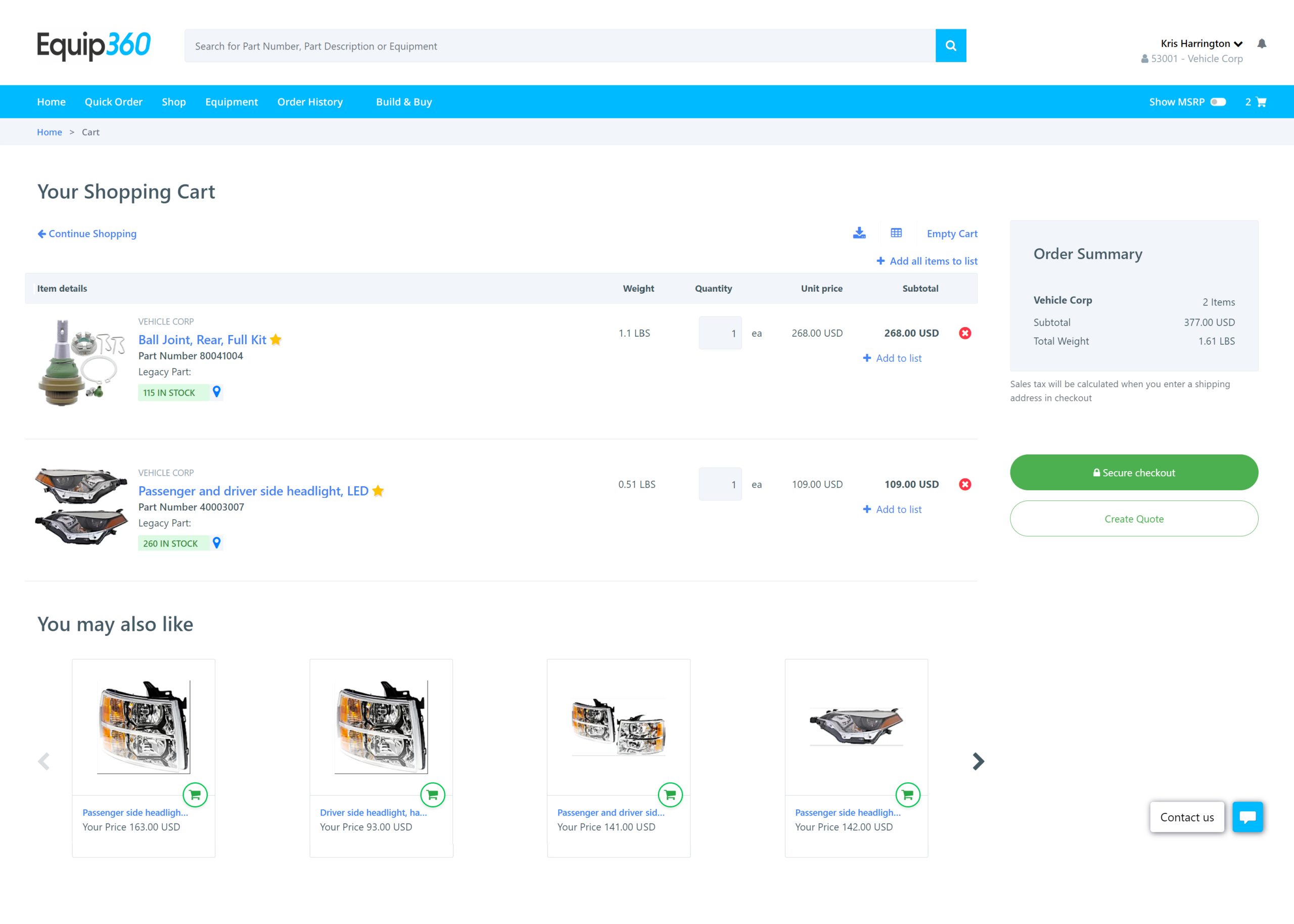Open recommended Passenger and driver sid... link
The height and width of the screenshot is (924, 1294).
tap(610, 812)
